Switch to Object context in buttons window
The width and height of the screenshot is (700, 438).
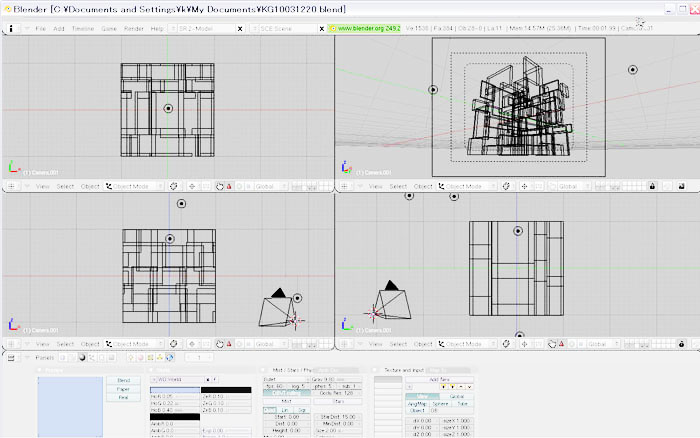[x=92, y=358]
